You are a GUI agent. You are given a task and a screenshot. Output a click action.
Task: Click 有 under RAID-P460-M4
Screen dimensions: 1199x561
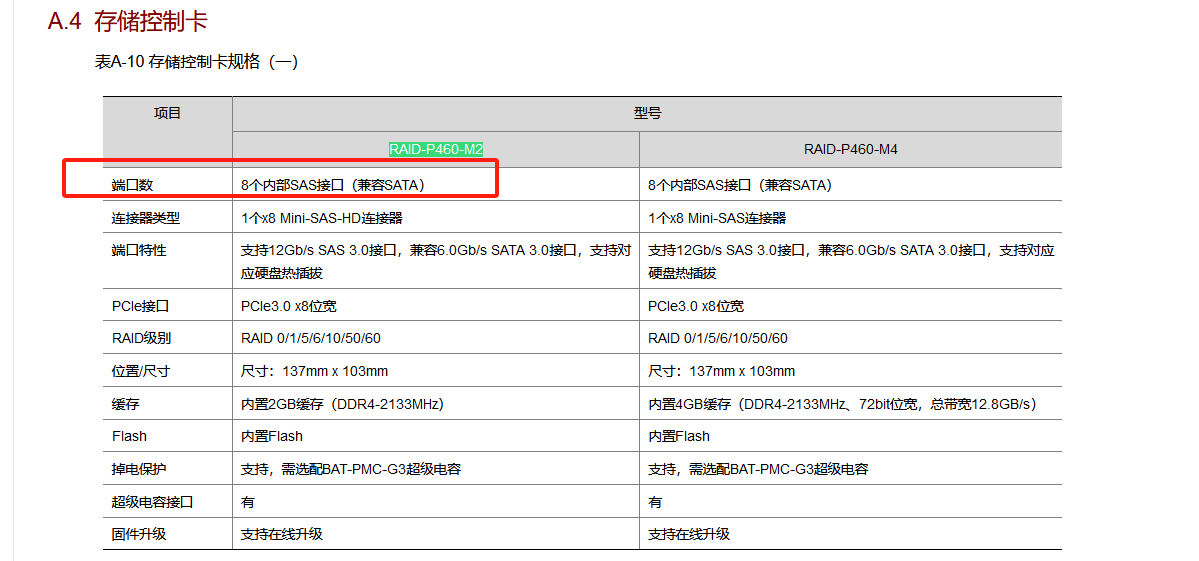pos(655,502)
